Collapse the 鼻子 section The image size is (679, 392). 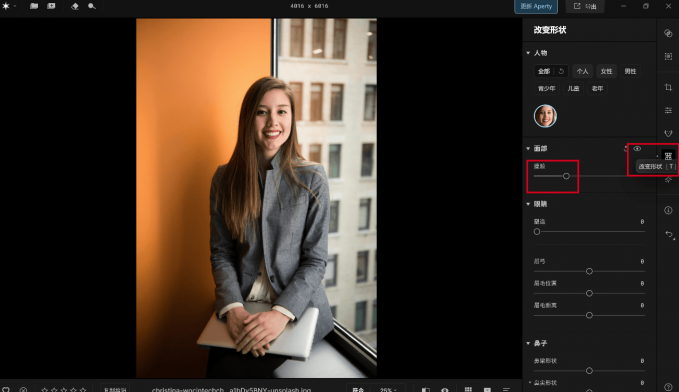[x=528, y=343]
